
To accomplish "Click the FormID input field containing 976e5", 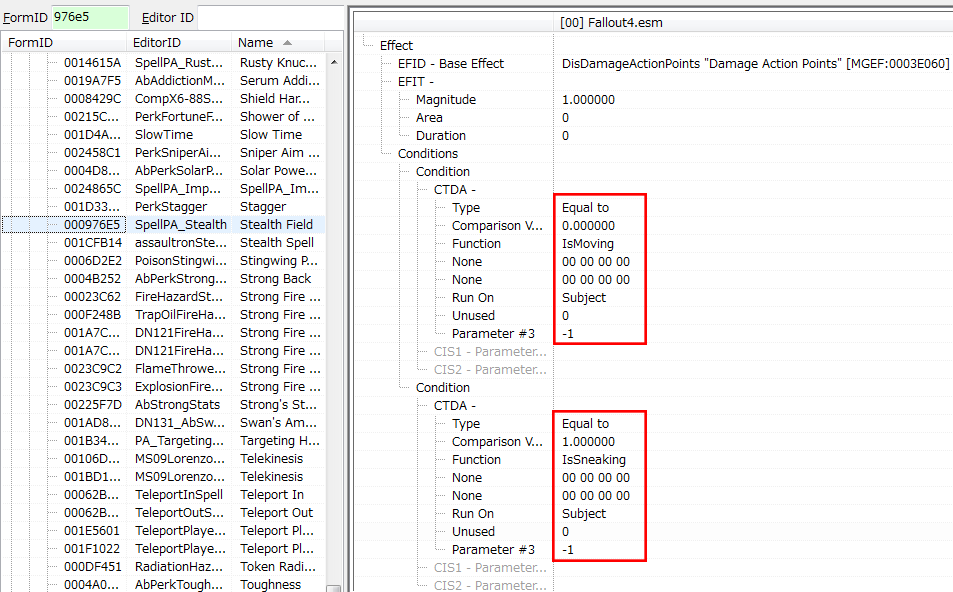I will click(90, 17).
